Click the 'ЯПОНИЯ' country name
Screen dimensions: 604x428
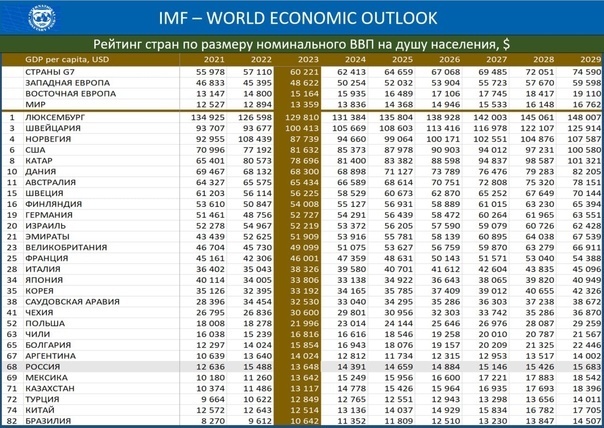pos(44,280)
